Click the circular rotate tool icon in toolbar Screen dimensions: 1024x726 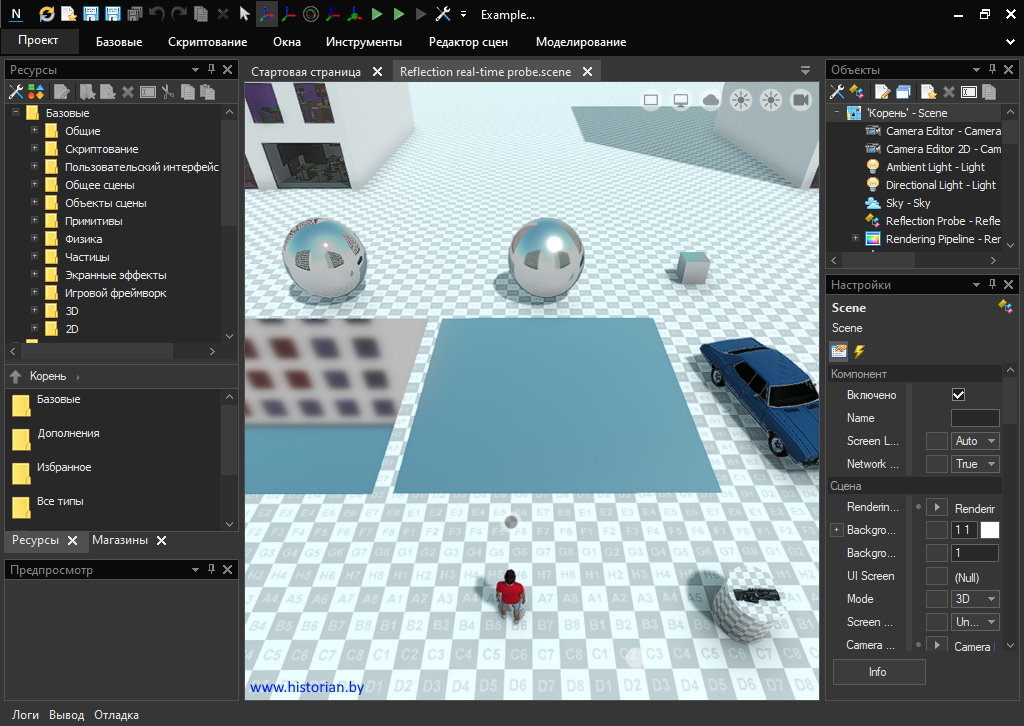(310, 15)
